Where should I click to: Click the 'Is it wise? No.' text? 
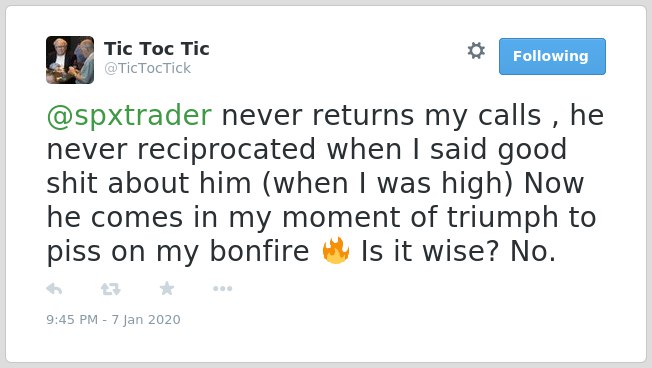[458, 251]
